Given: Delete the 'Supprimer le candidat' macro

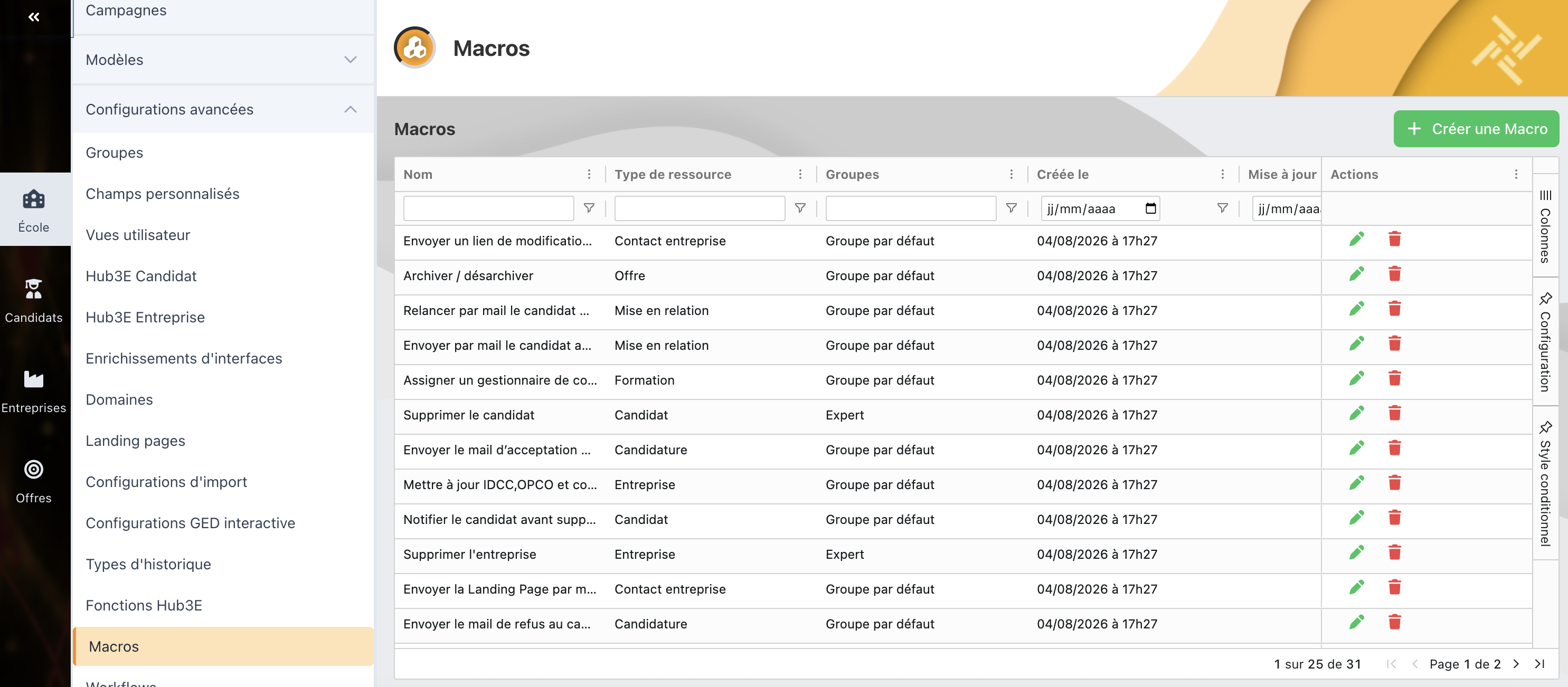Looking at the screenshot, I should (1394, 414).
